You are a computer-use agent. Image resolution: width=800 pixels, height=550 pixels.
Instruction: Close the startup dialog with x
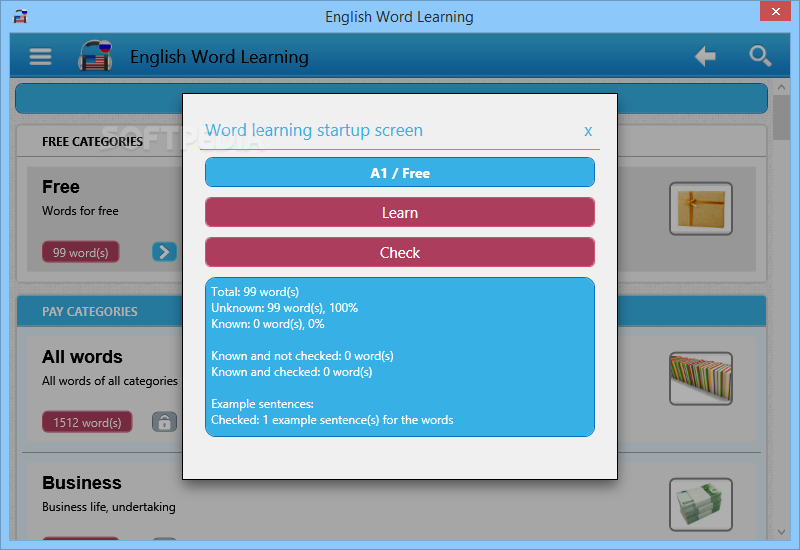[x=588, y=131]
